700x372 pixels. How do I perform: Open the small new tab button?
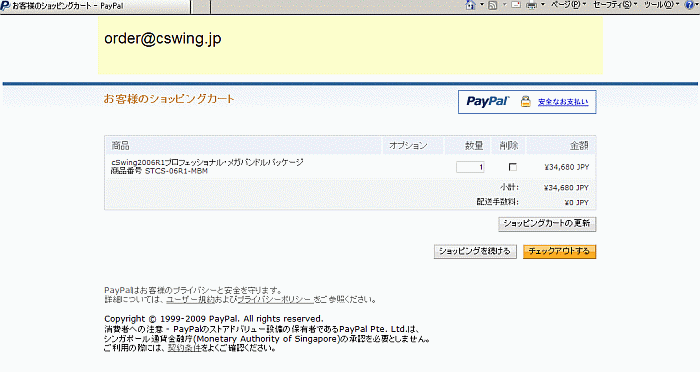[x=201, y=6]
